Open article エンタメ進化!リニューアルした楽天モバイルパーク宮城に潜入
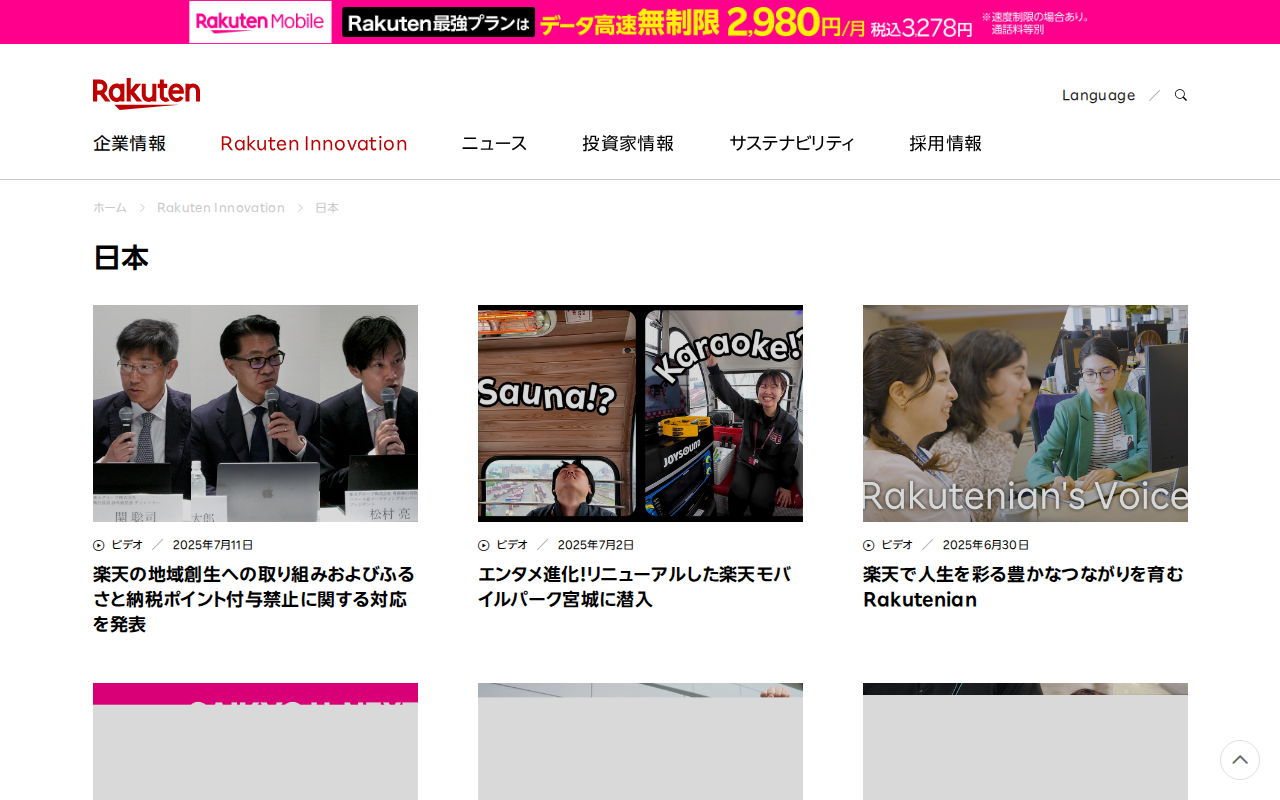This screenshot has width=1280, height=800. [635, 586]
